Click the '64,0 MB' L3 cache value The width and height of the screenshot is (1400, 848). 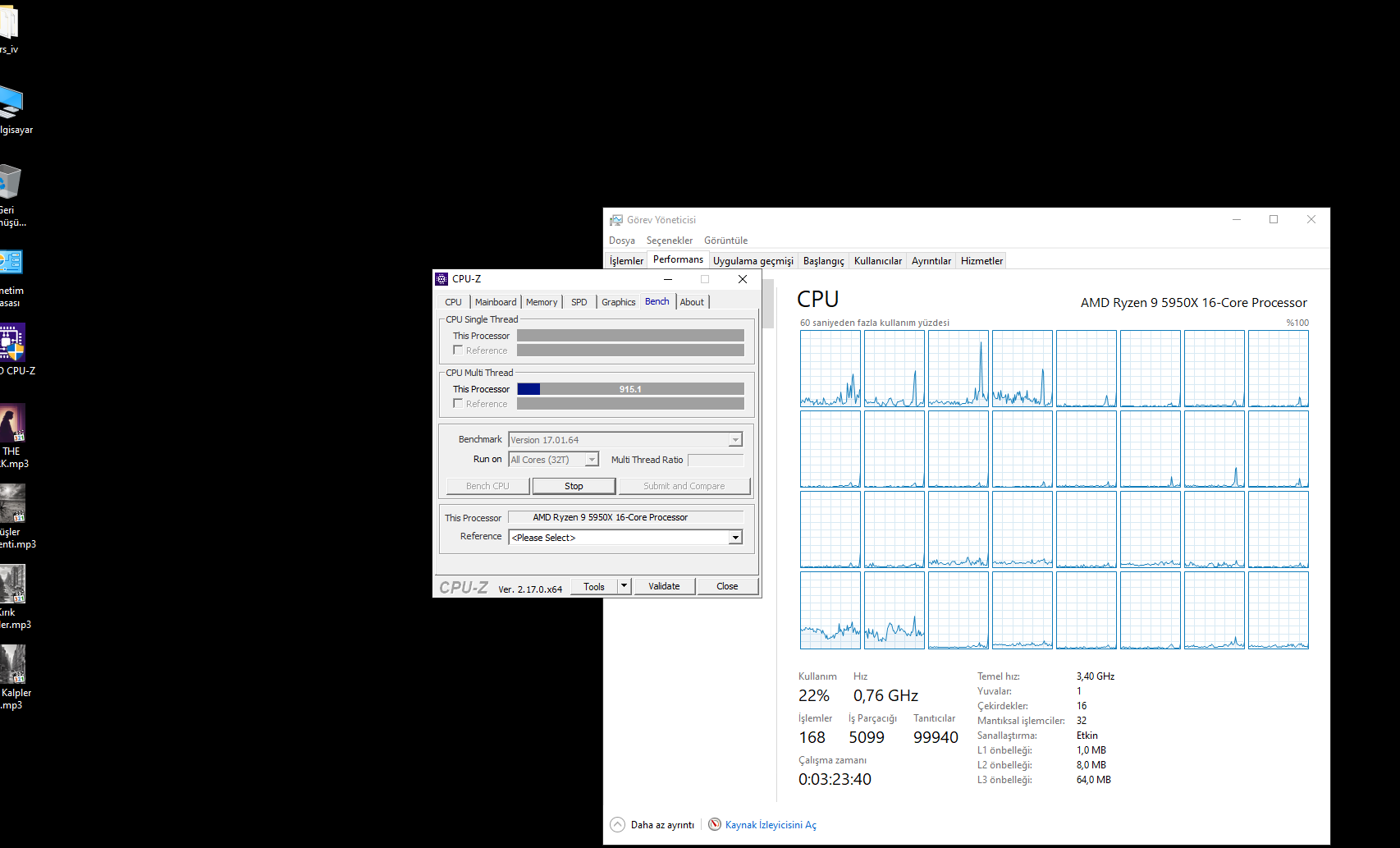coord(1094,780)
